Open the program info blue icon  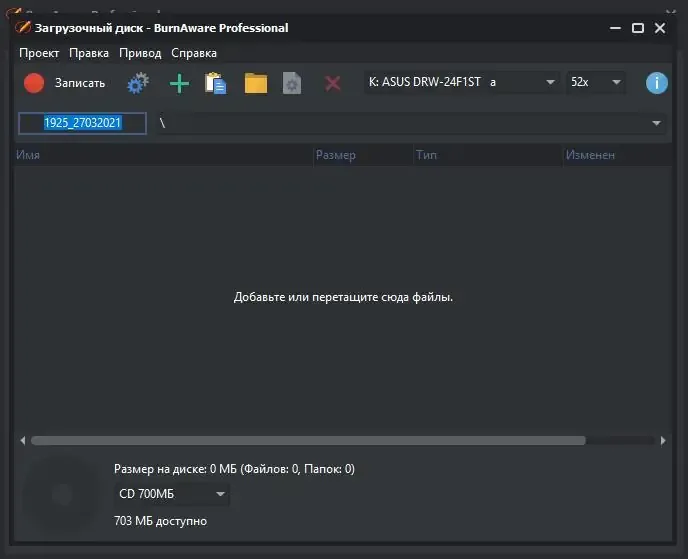coord(656,83)
